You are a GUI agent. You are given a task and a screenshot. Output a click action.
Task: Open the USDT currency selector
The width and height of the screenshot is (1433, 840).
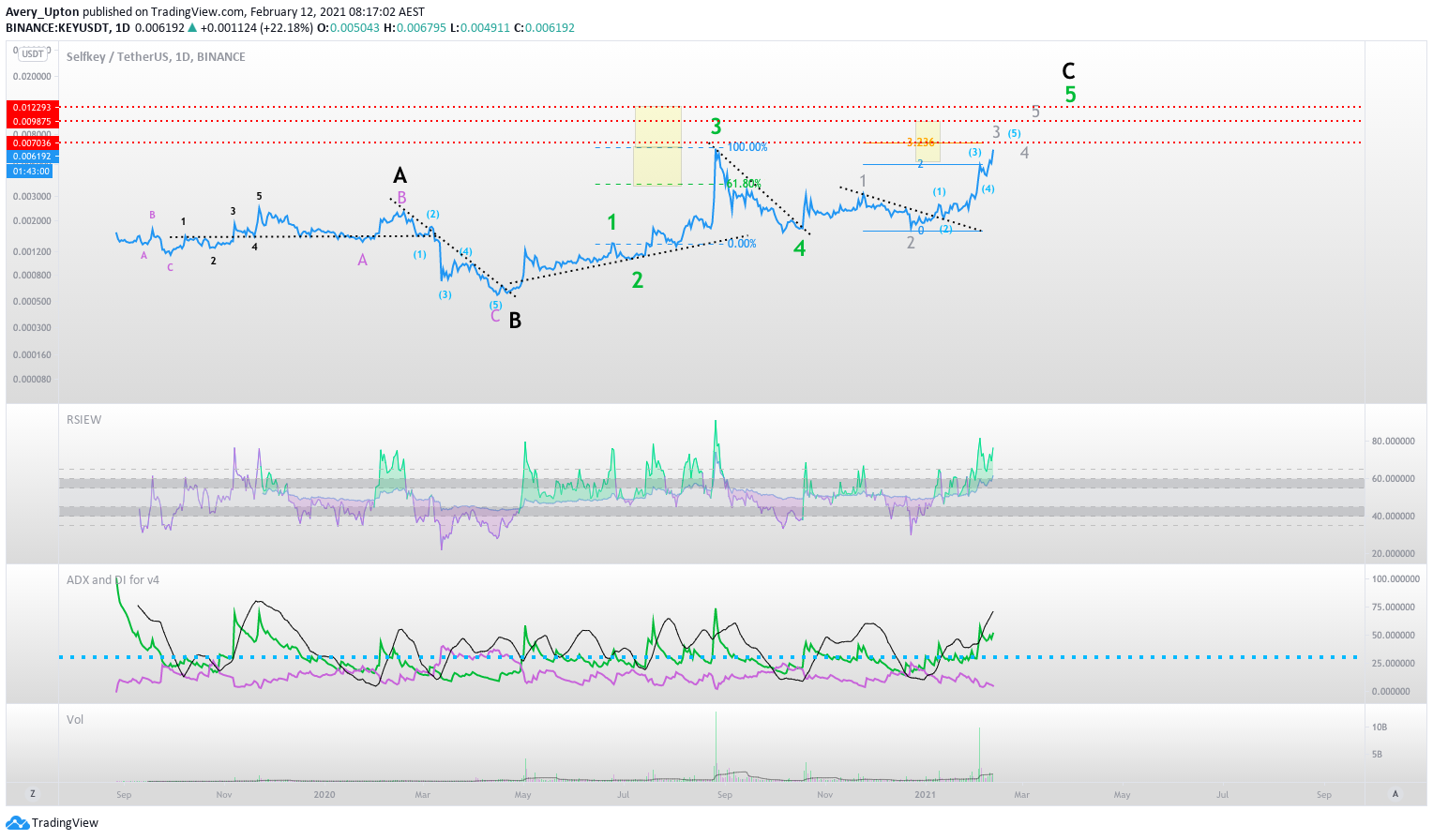pyautogui.click(x=33, y=54)
